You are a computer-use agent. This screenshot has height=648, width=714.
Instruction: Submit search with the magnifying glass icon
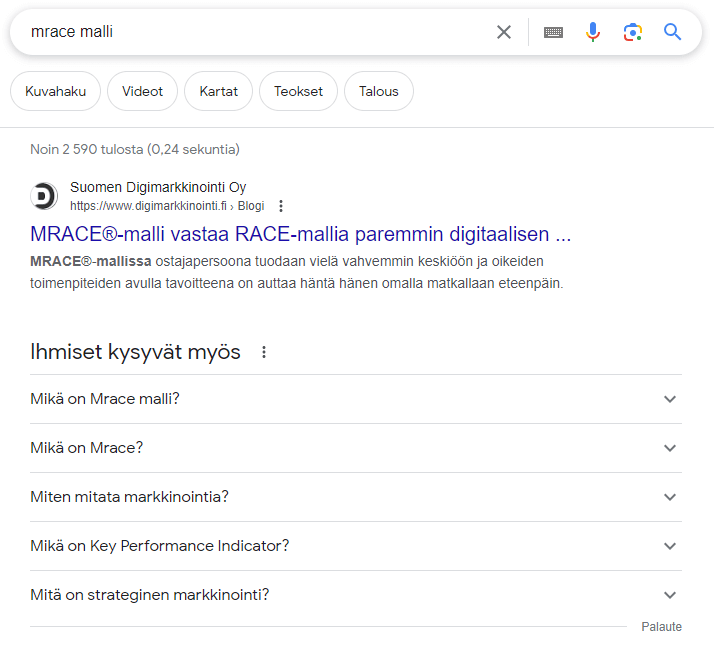pos(672,32)
